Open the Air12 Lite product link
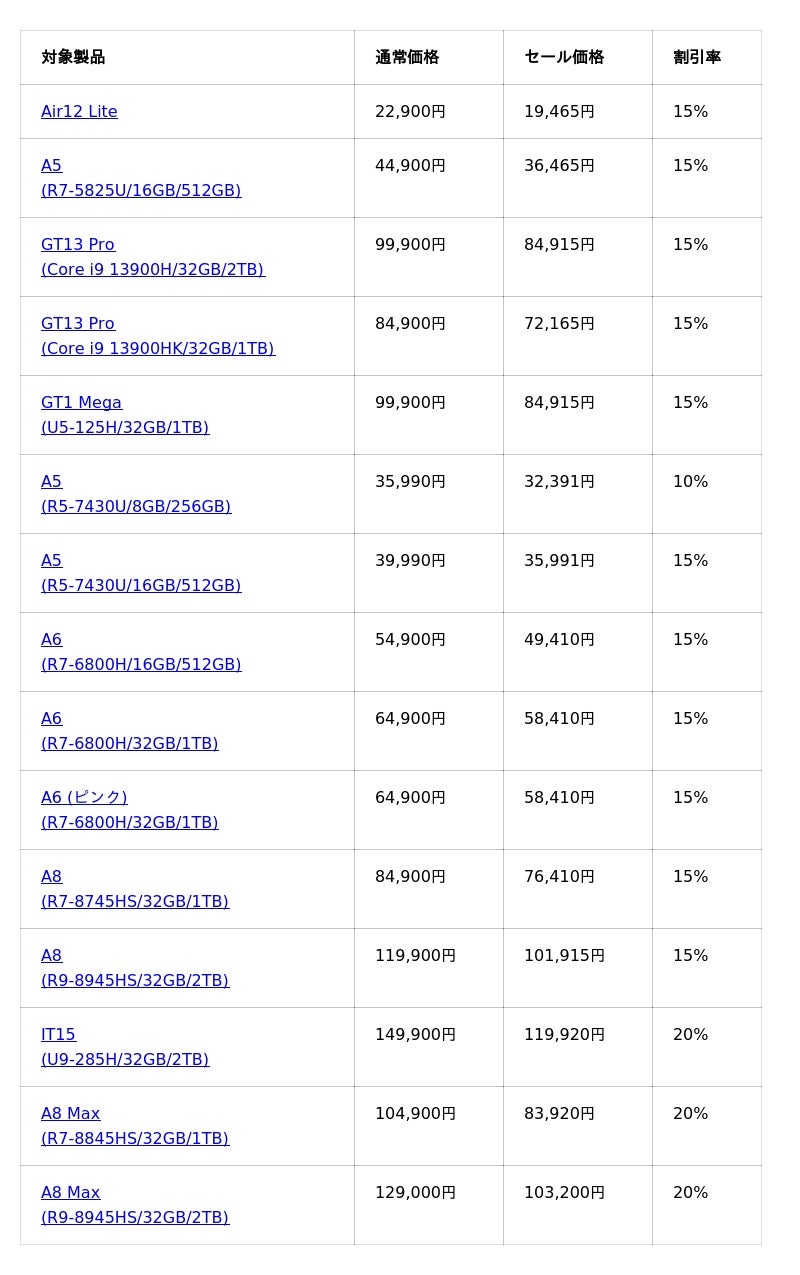The image size is (800, 1275). pyautogui.click(x=79, y=112)
